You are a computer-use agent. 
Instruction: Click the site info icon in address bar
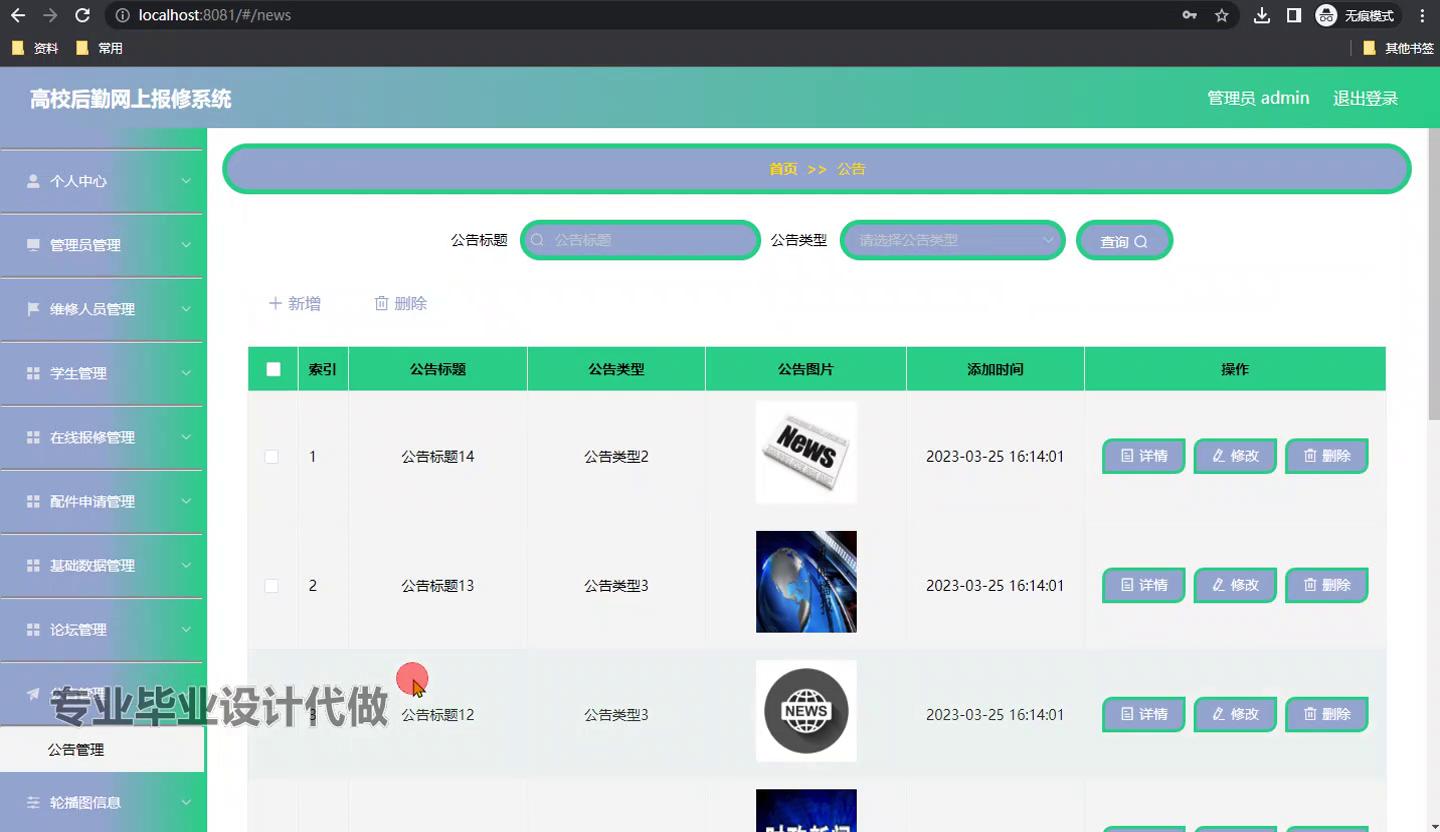coord(122,15)
